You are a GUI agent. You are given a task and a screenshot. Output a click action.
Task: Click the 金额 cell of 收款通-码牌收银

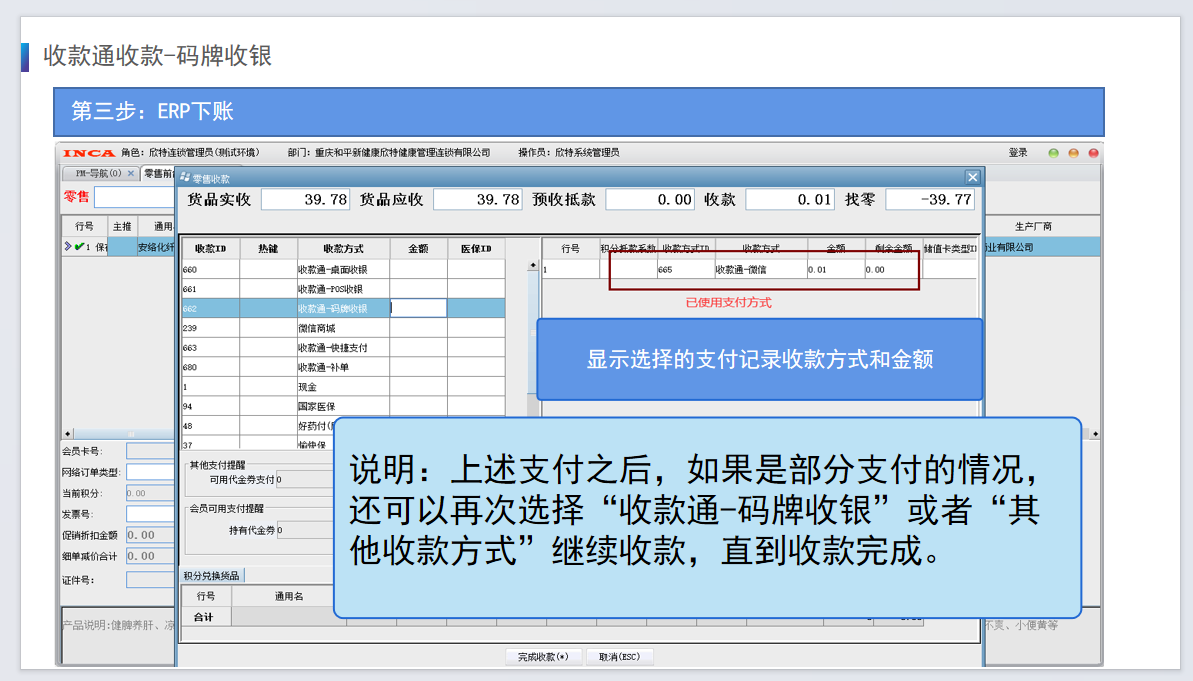(418, 308)
